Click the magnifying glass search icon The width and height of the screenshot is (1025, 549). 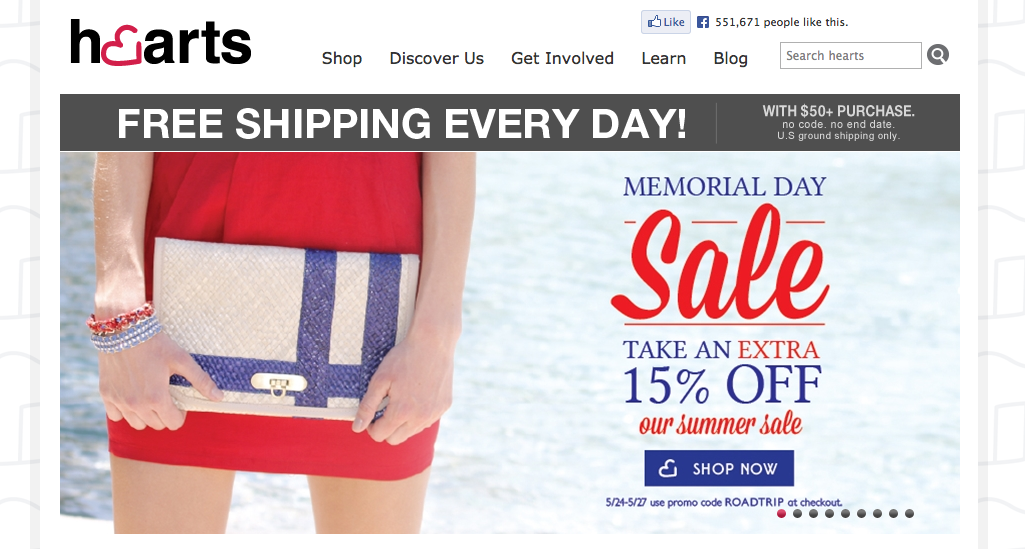point(937,55)
